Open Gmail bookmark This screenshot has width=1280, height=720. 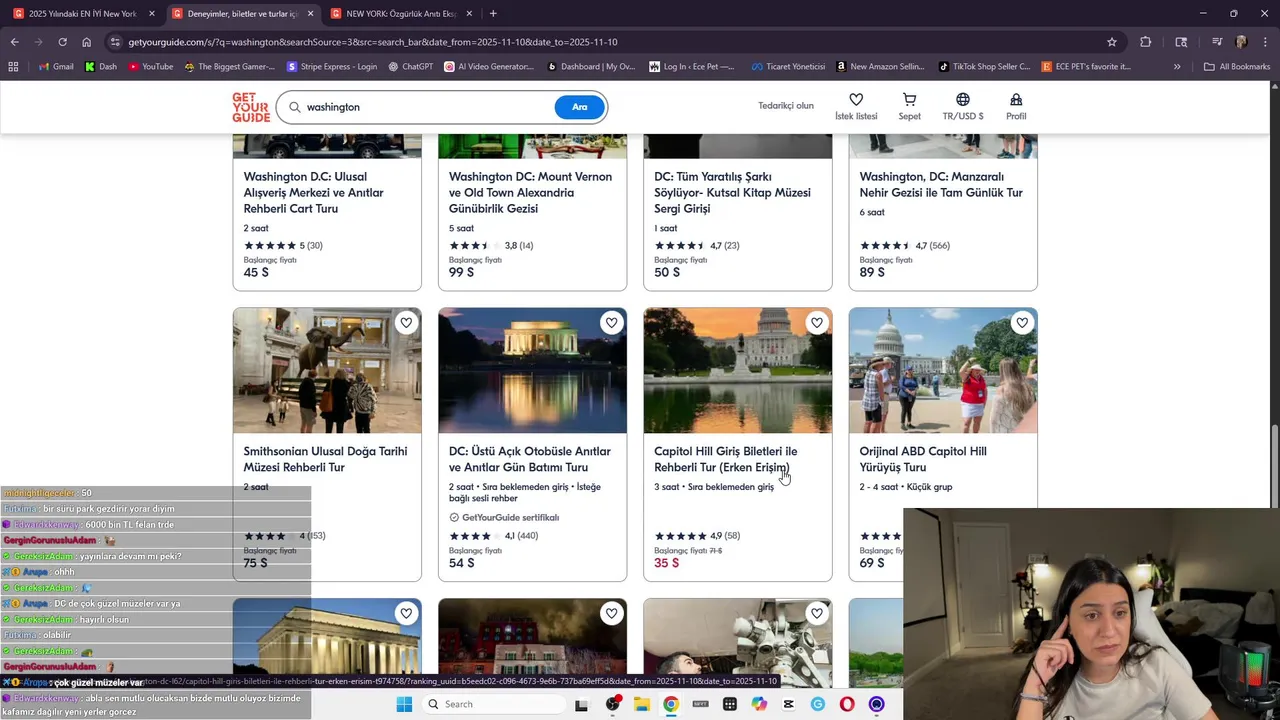55,67
